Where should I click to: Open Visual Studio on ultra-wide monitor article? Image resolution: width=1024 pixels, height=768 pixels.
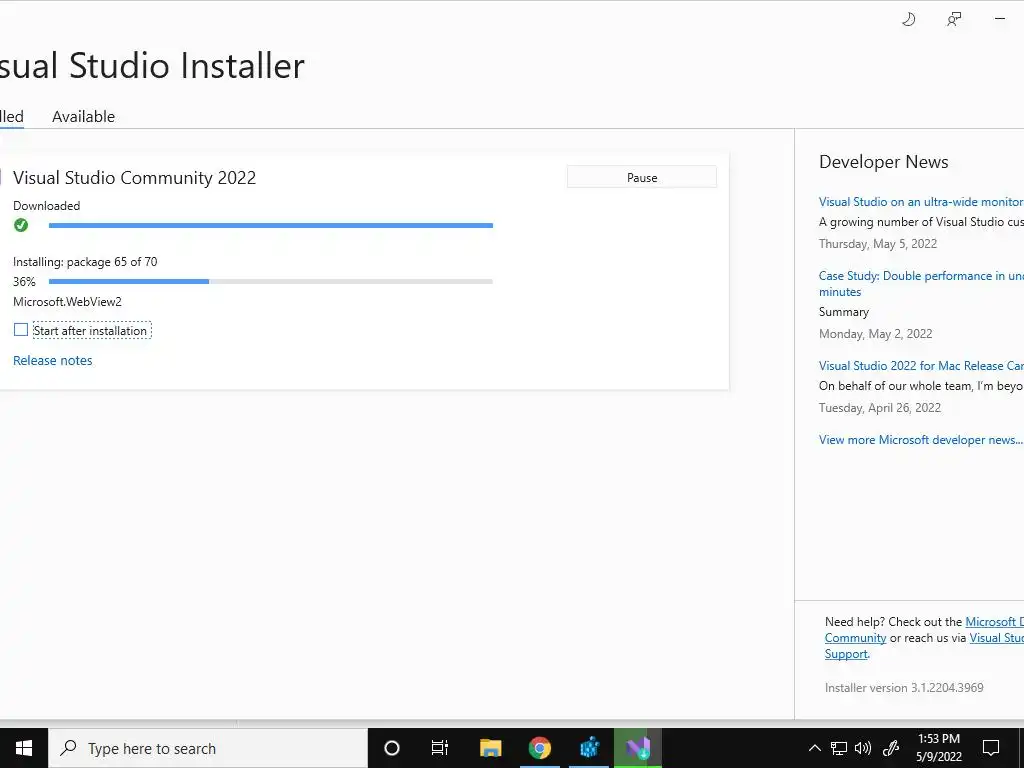(x=921, y=202)
